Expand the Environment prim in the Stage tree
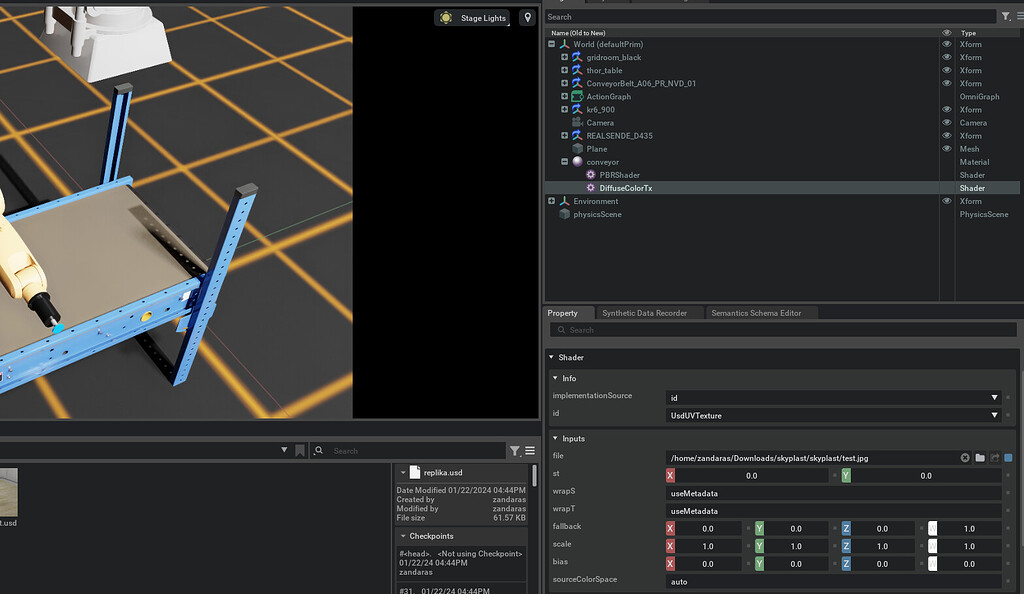 [551, 200]
